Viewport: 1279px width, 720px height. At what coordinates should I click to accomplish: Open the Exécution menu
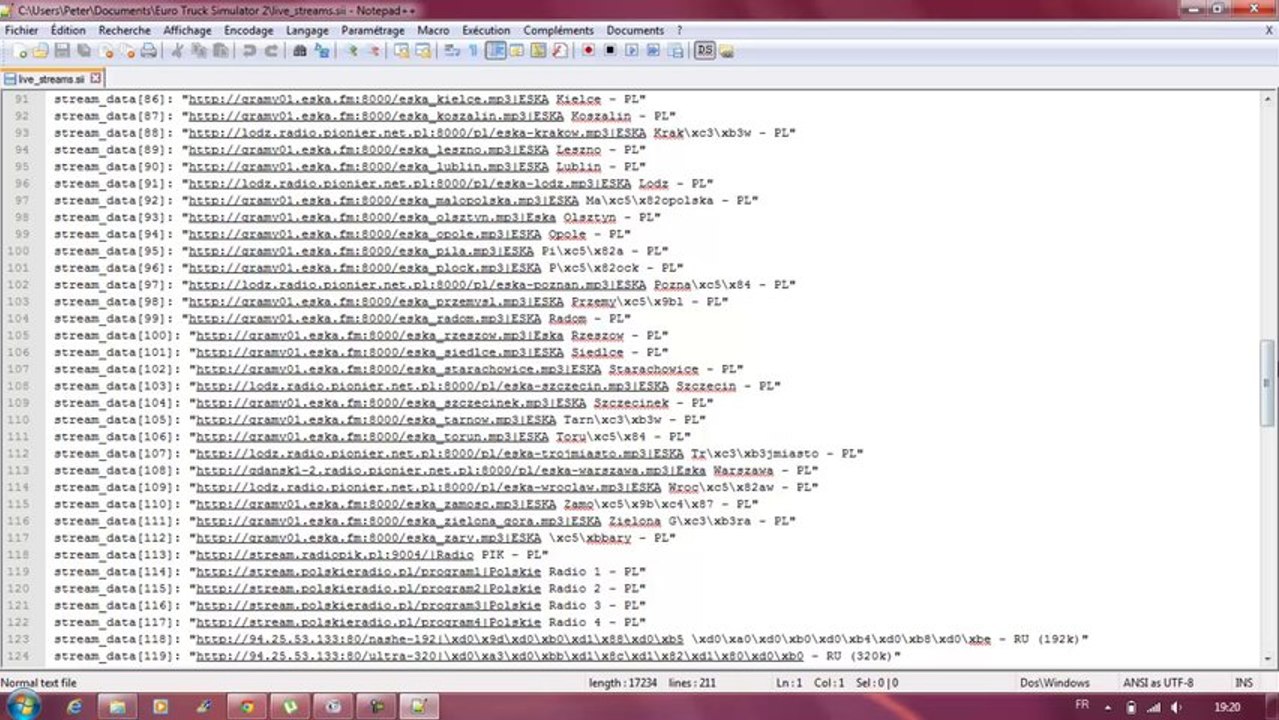(486, 30)
